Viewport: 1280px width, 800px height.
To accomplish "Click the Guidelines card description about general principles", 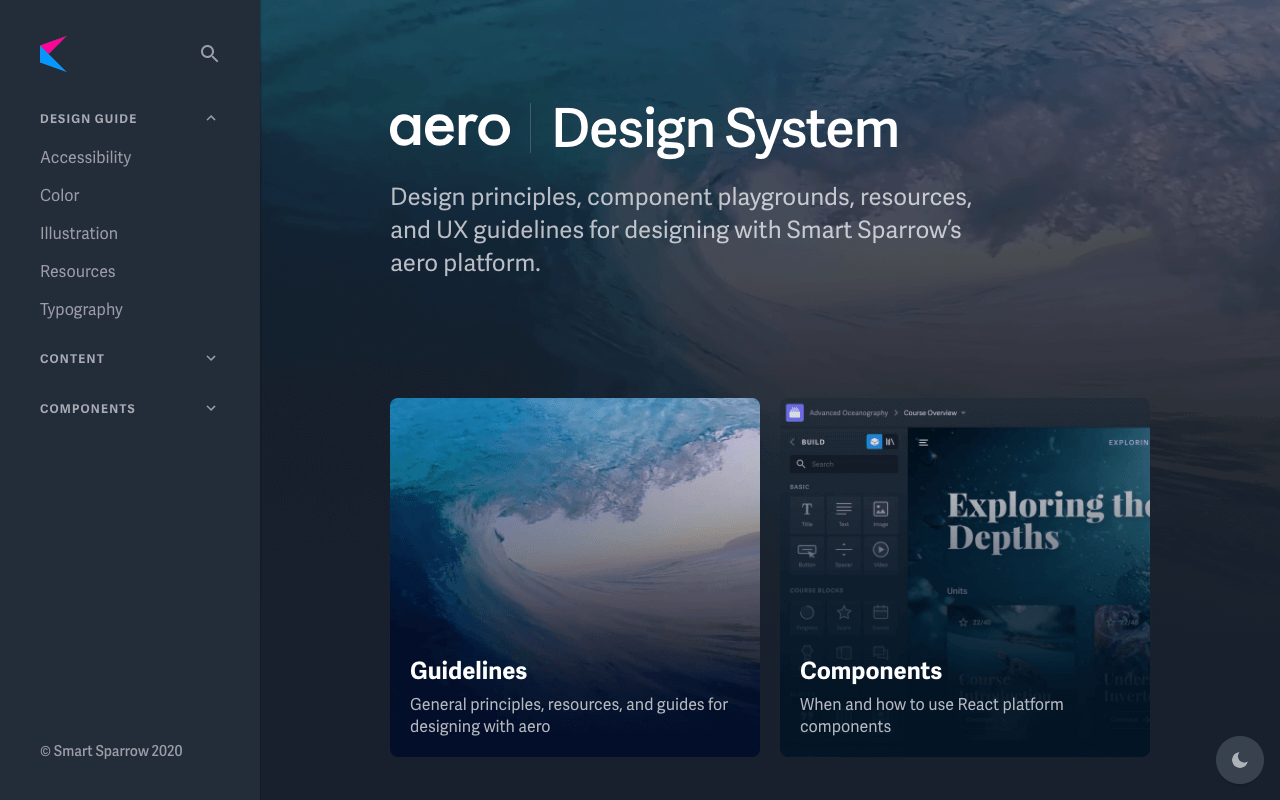I will click(569, 715).
